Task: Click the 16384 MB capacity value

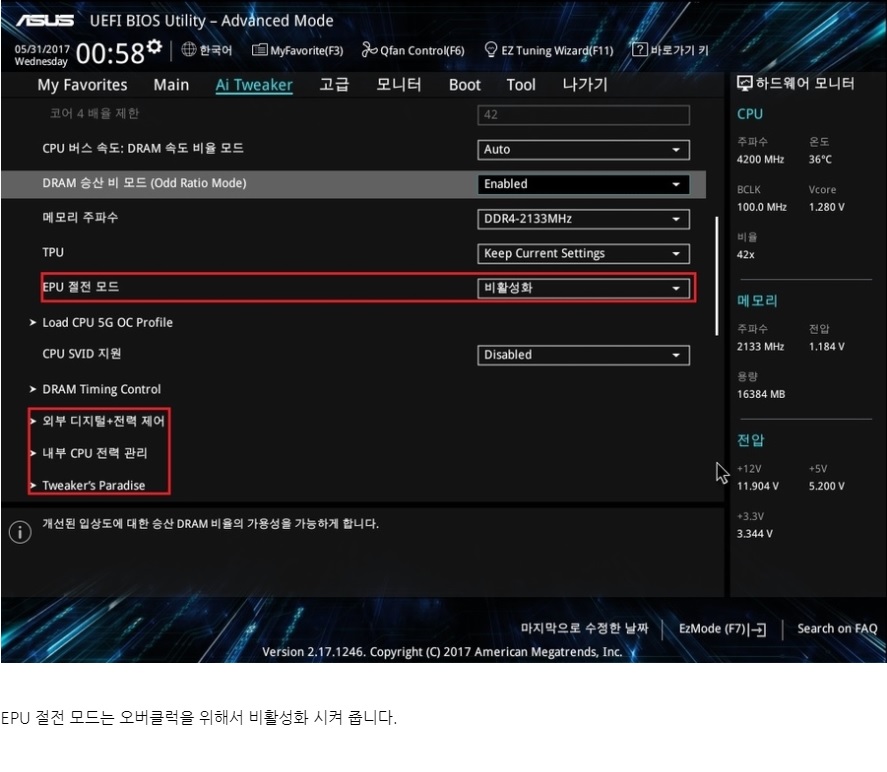Action: 761,394
